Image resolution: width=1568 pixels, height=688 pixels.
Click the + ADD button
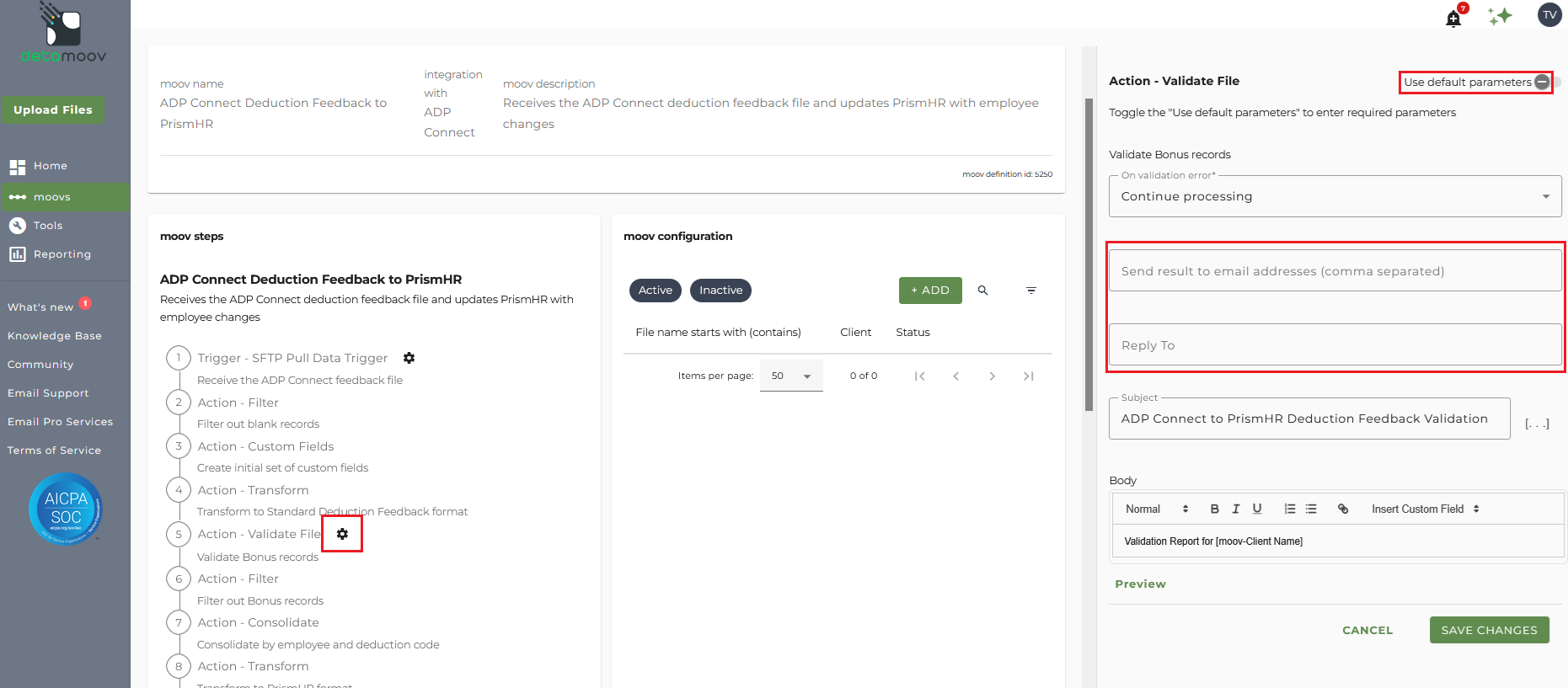930,291
